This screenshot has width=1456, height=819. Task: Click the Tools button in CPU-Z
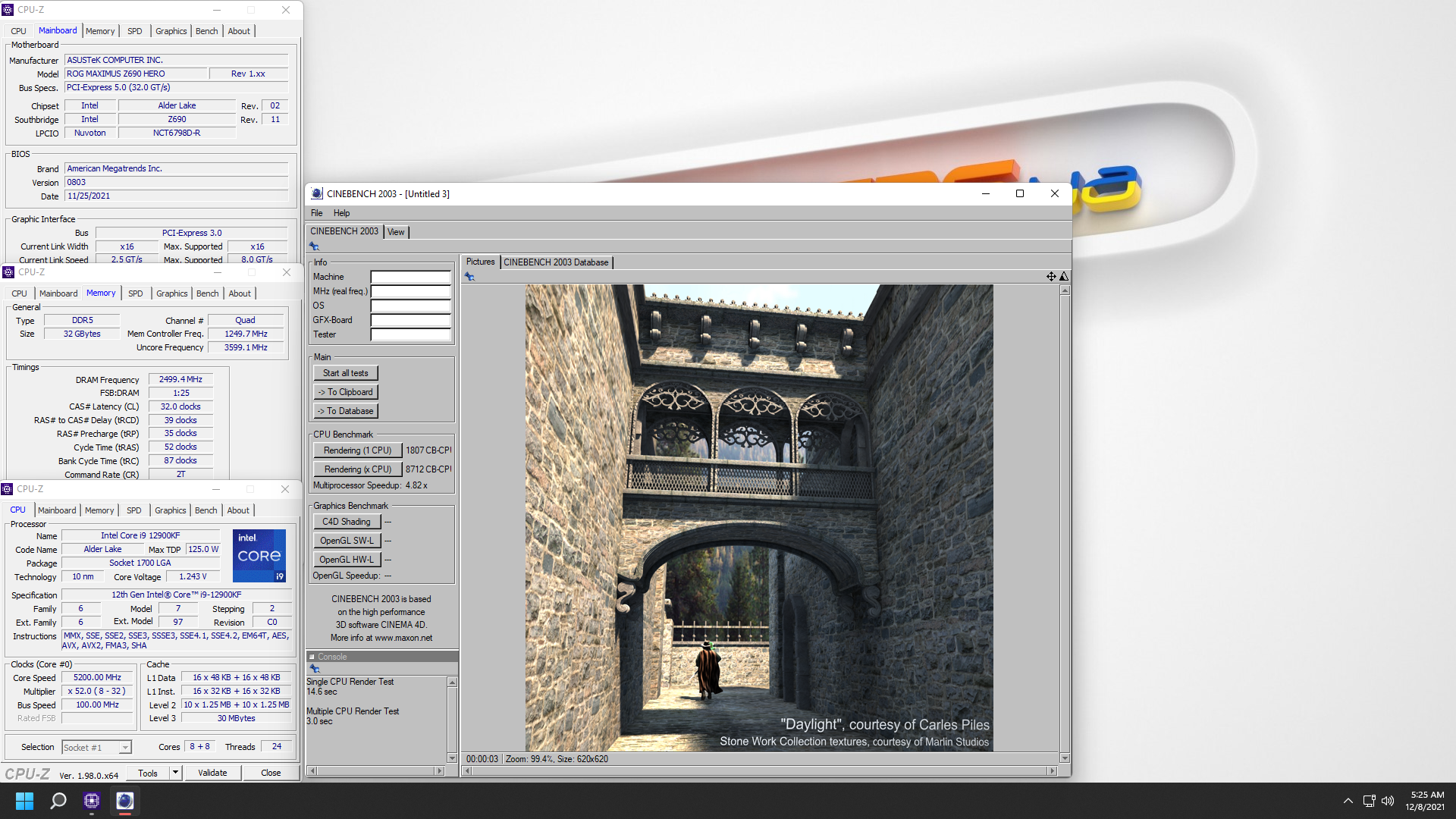(148, 773)
